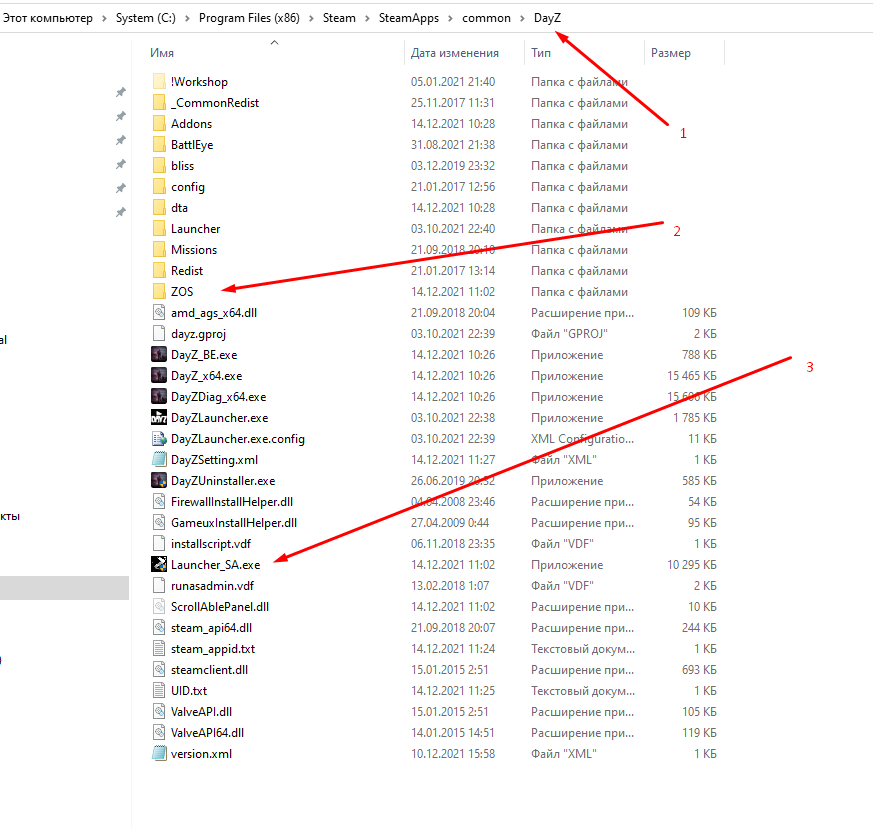Select steamclient.dll file name

pyautogui.click(x=209, y=670)
